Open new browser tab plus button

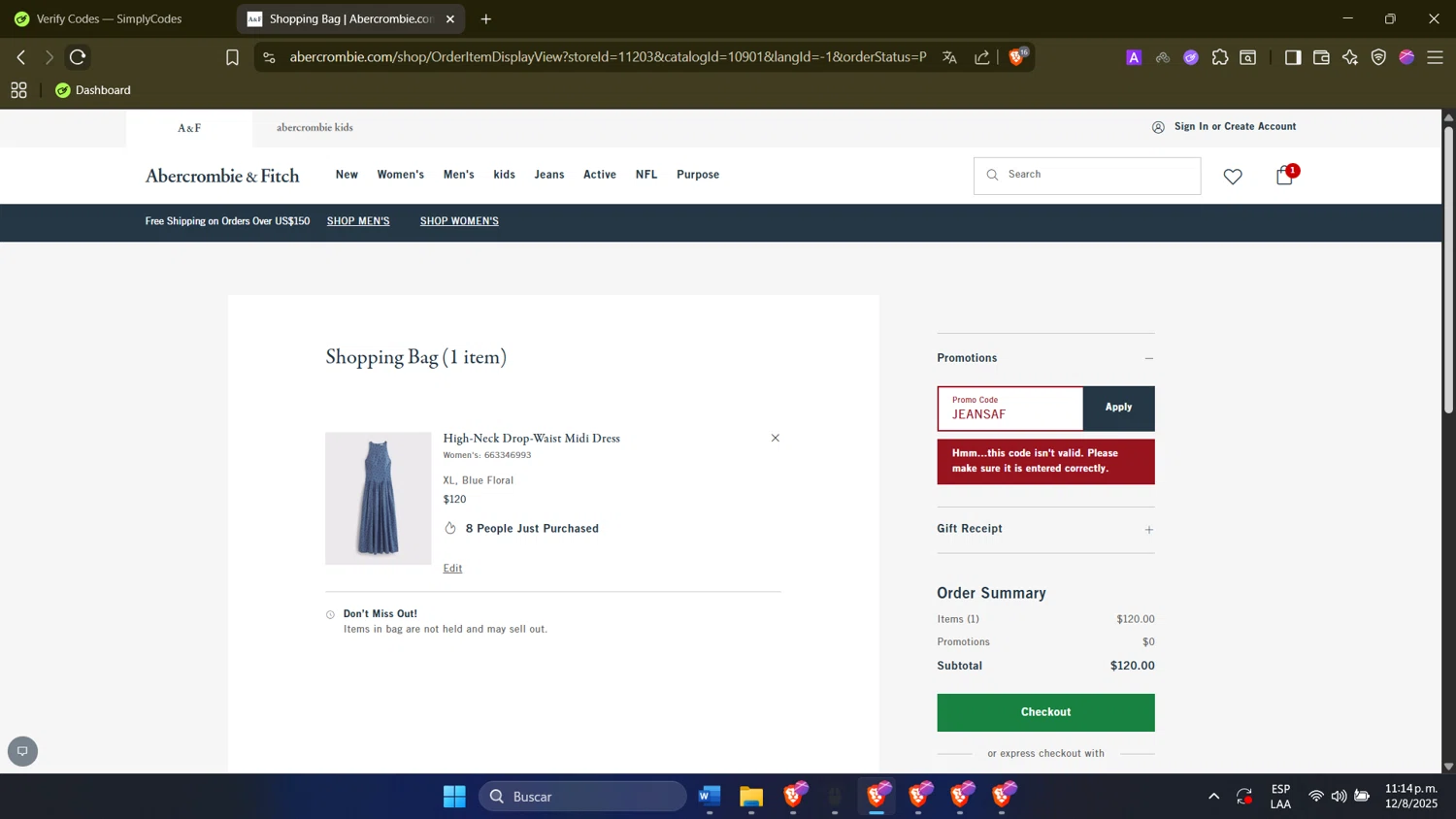tap(486, 18)
